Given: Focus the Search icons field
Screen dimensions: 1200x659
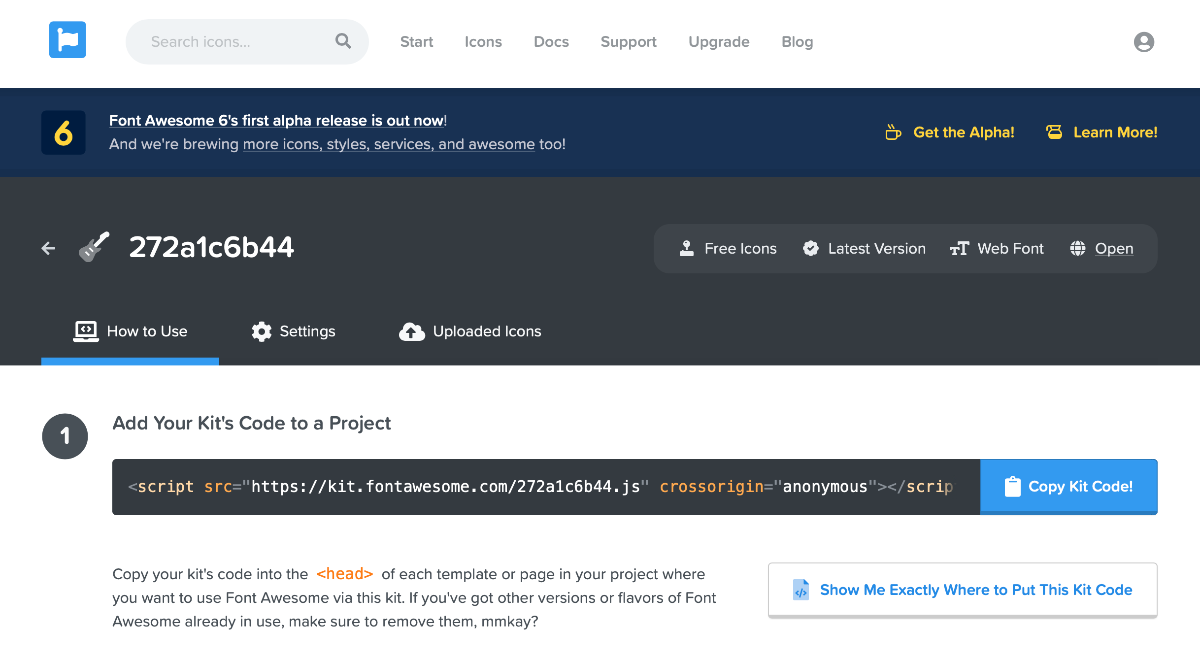Looking at the screenshot, I should [247, 42].
